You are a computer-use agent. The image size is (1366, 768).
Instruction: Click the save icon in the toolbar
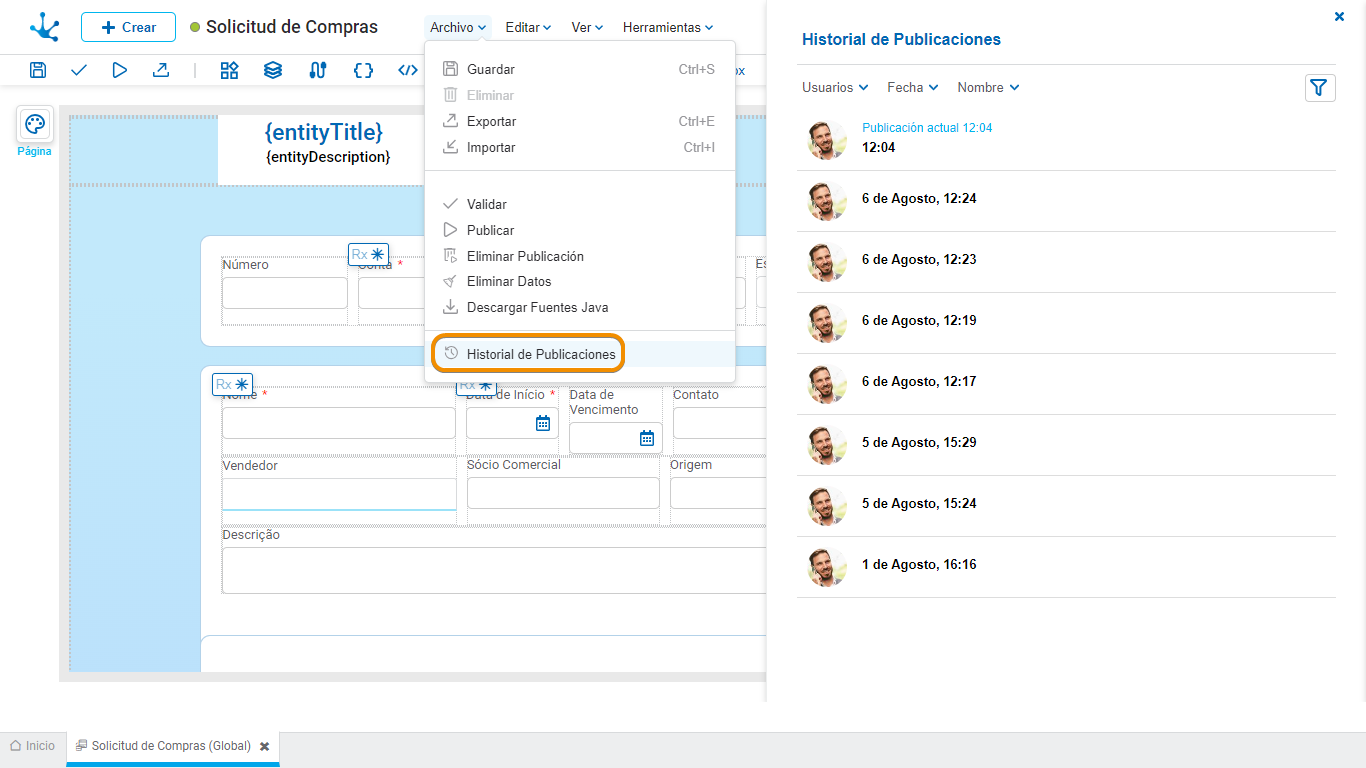pos(38,70)
